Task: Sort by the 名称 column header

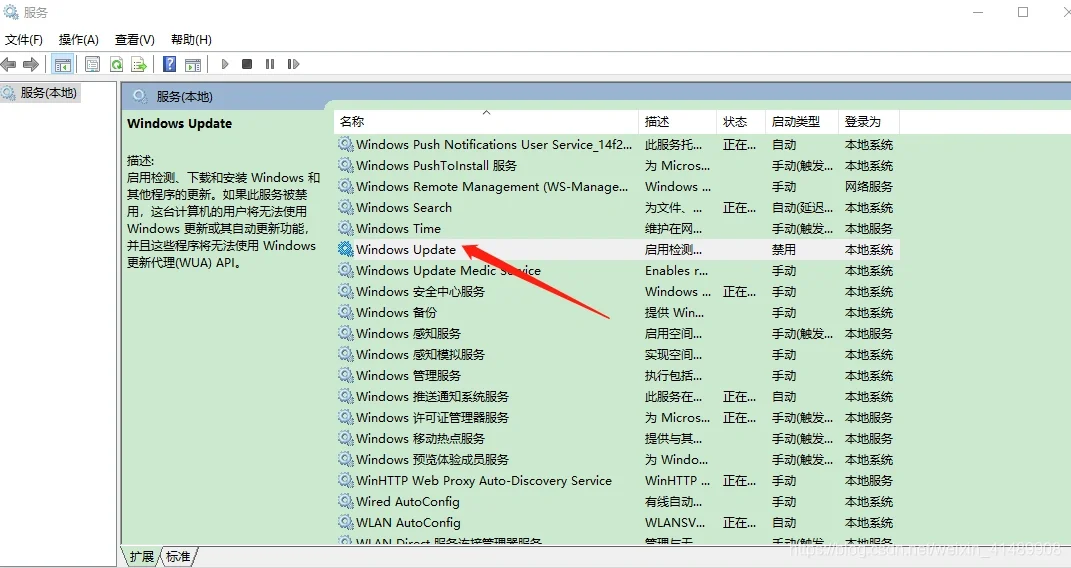Action: pos(486,122)
